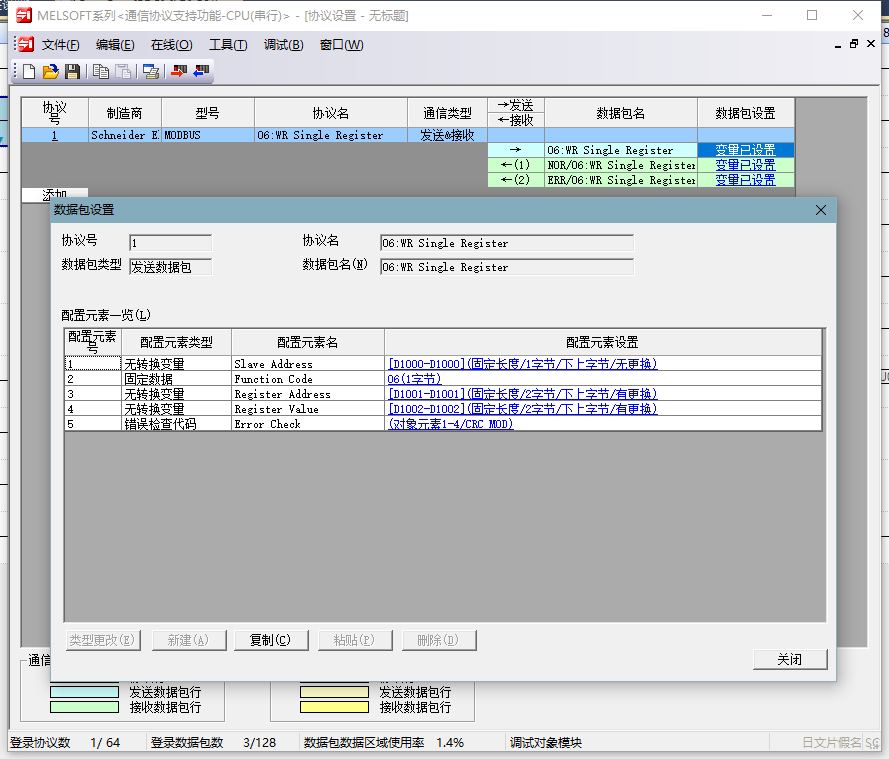Open the 文件(F) menu
The image size is (889, 759).
[60, 45]
